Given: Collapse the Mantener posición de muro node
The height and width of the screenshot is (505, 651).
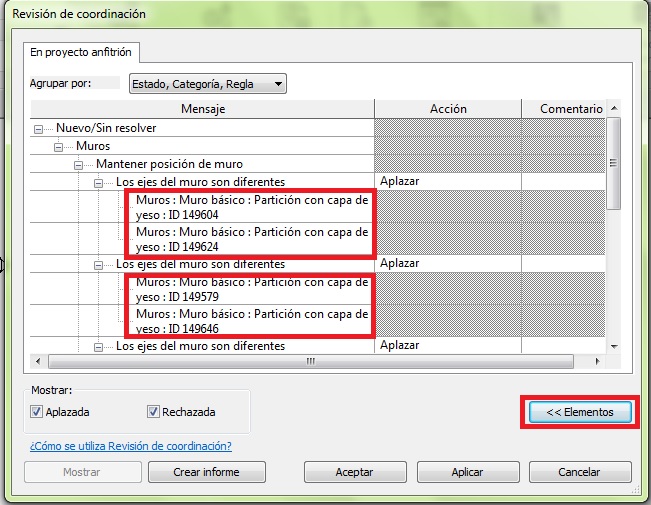Looking at the screenshot, I should tap(79, 164).
